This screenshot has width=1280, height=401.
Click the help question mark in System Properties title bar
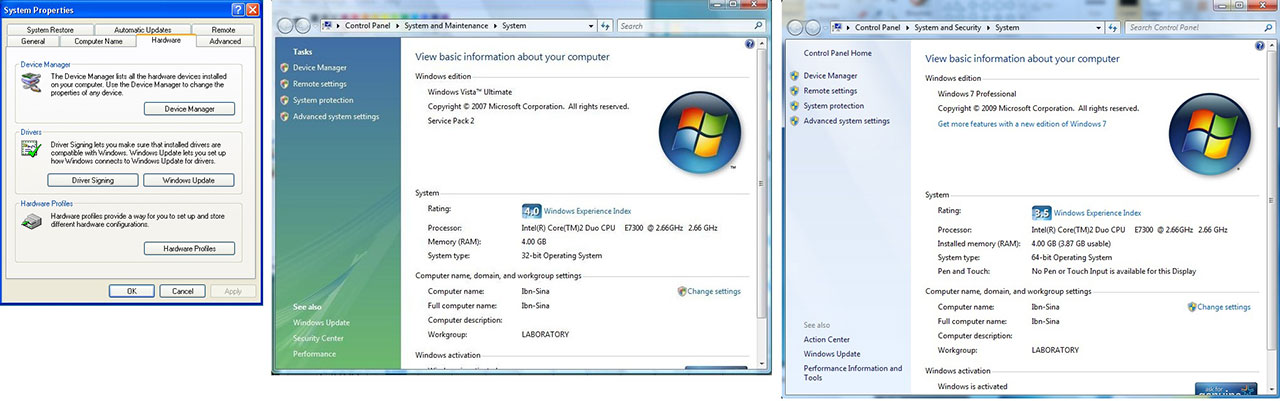(238, 10)
